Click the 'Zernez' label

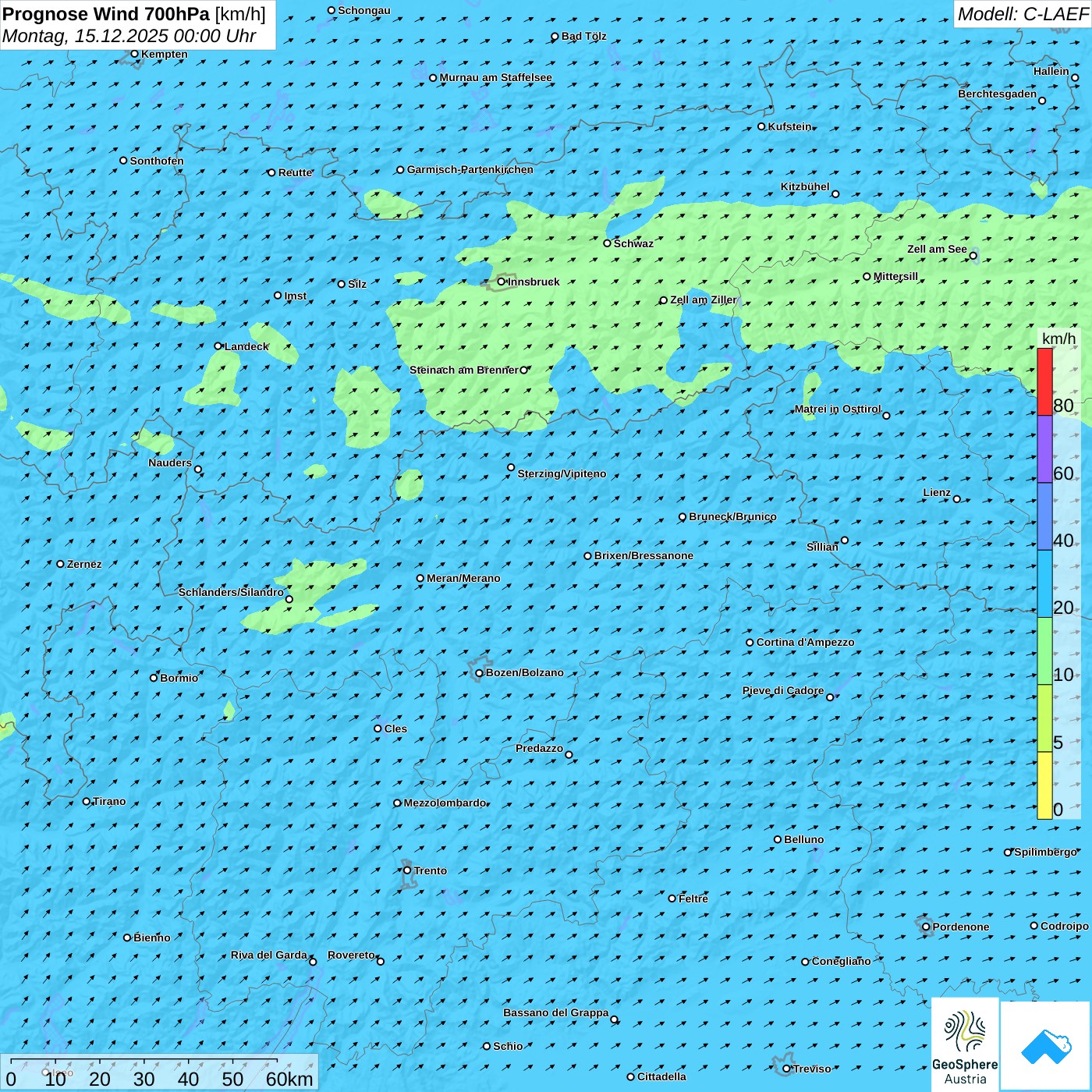84,564
